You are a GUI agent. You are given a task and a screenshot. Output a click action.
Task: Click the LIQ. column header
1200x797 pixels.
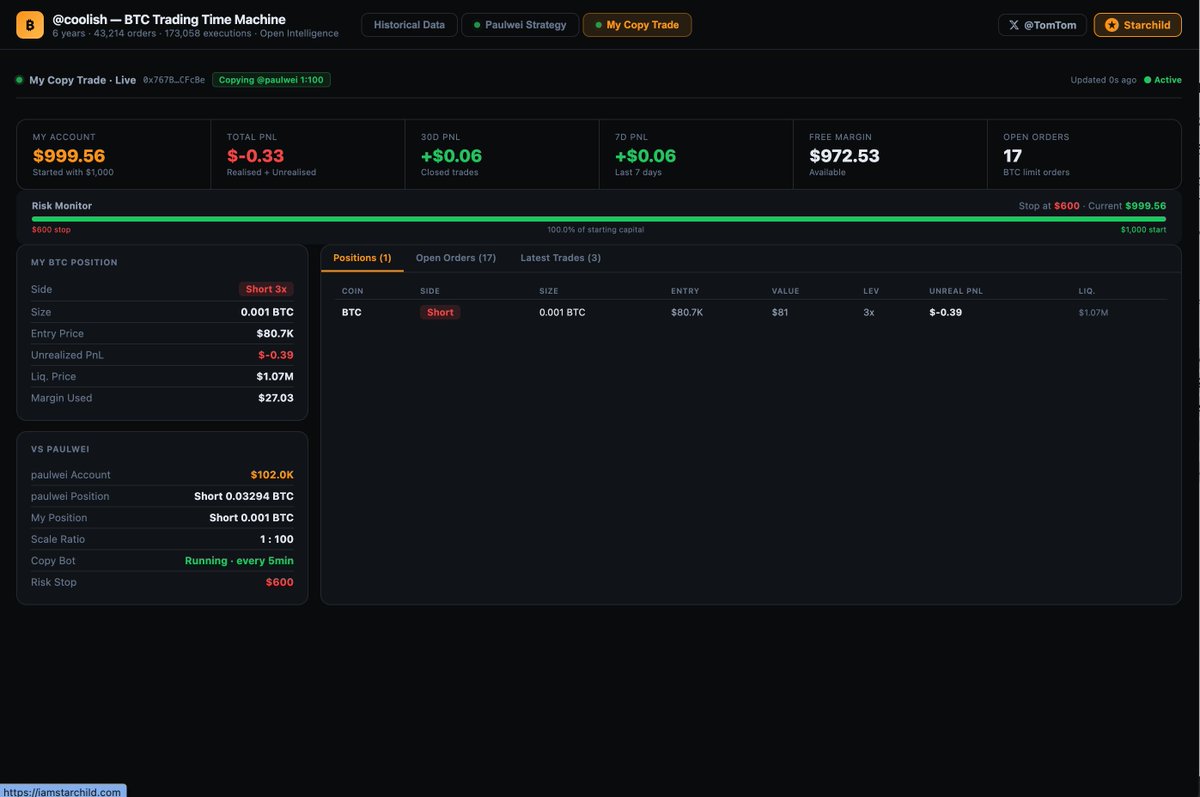pyautogui.click(x=1087, y=291)
